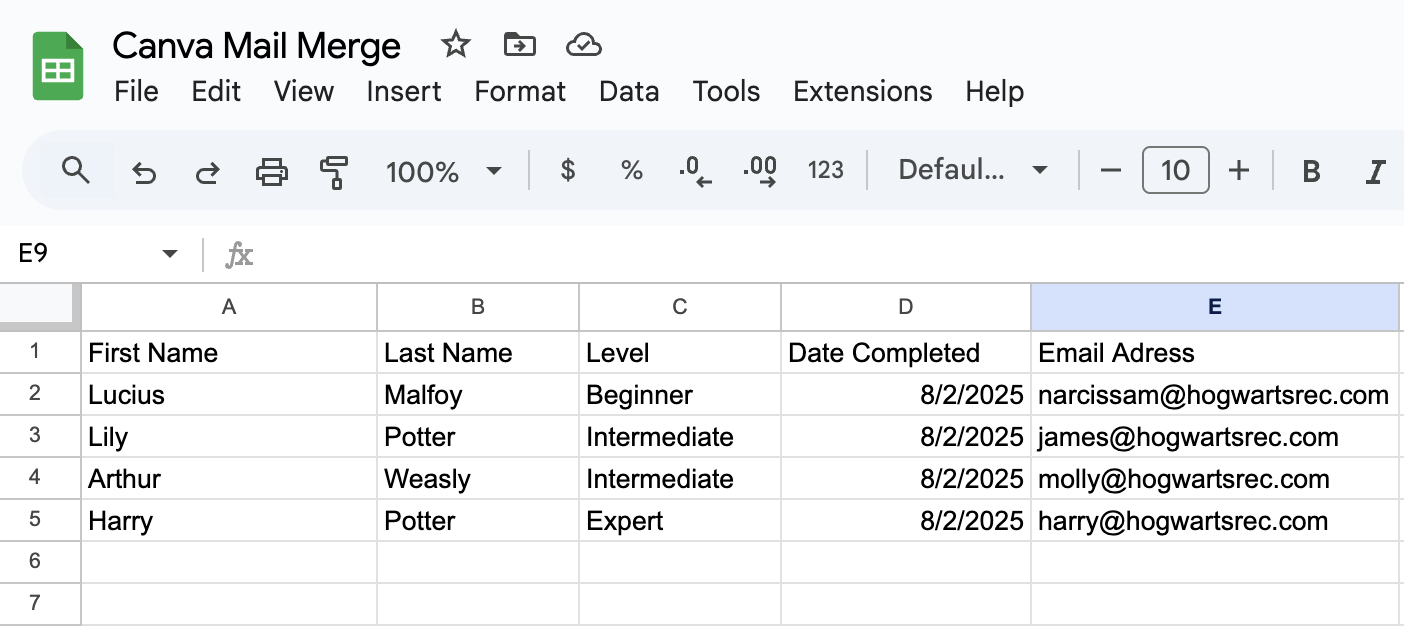The width and height of the screenshot is (1404, 626).
Task: Increase font size with plus button
Action: [1239, 171]
